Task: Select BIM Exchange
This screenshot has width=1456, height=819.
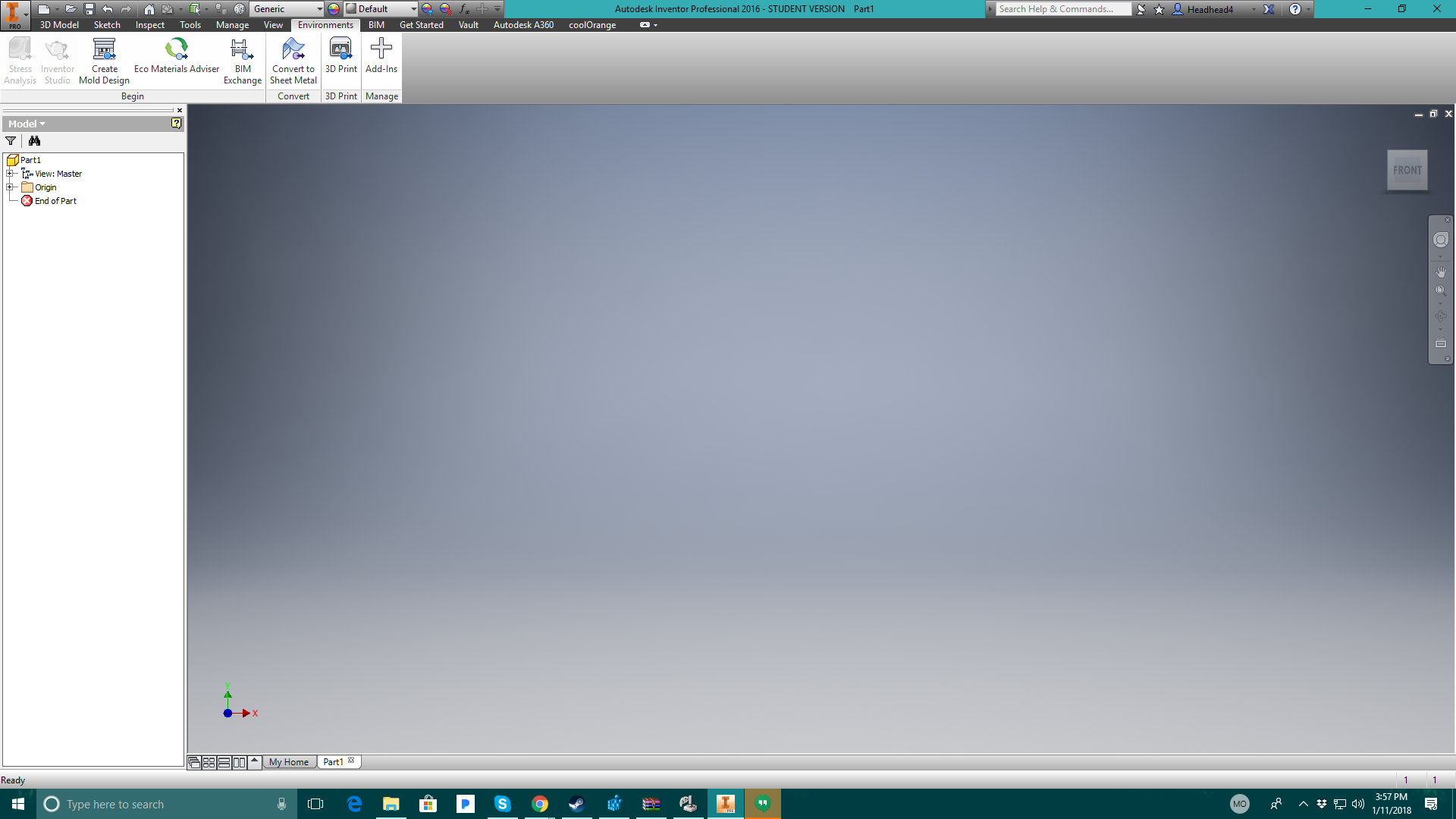Action: click(242, 59)
